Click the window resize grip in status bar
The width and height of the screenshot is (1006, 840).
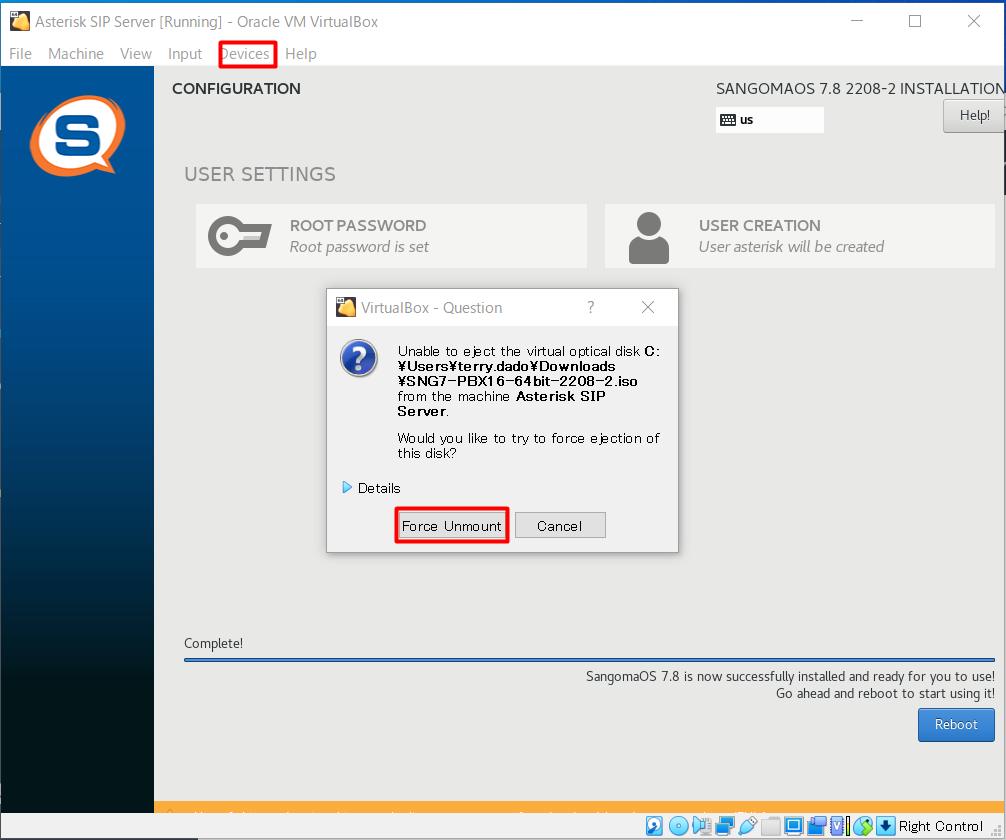(x=996, y=830)
